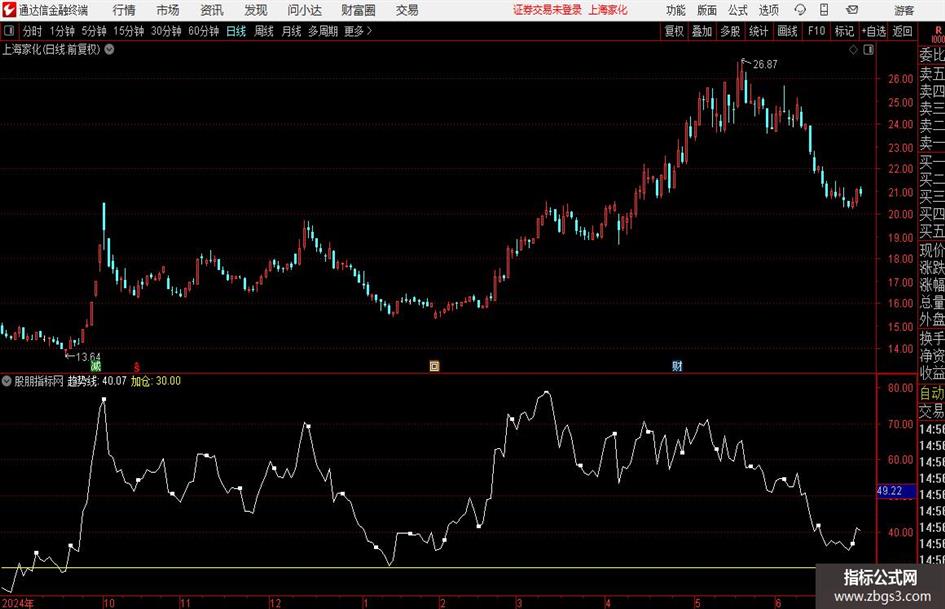Open the indicator dropdown beside 股朋指标网

pos(7,381)
